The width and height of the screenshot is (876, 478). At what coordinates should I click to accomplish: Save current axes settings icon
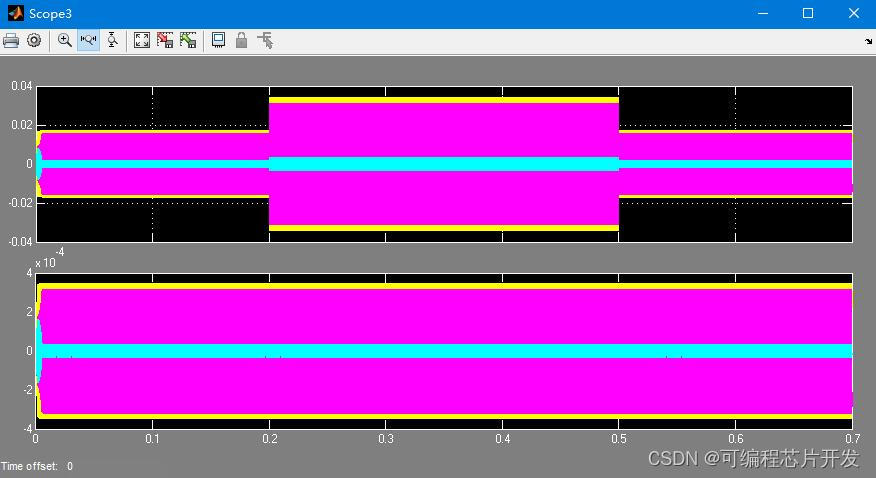click(165, 41)
